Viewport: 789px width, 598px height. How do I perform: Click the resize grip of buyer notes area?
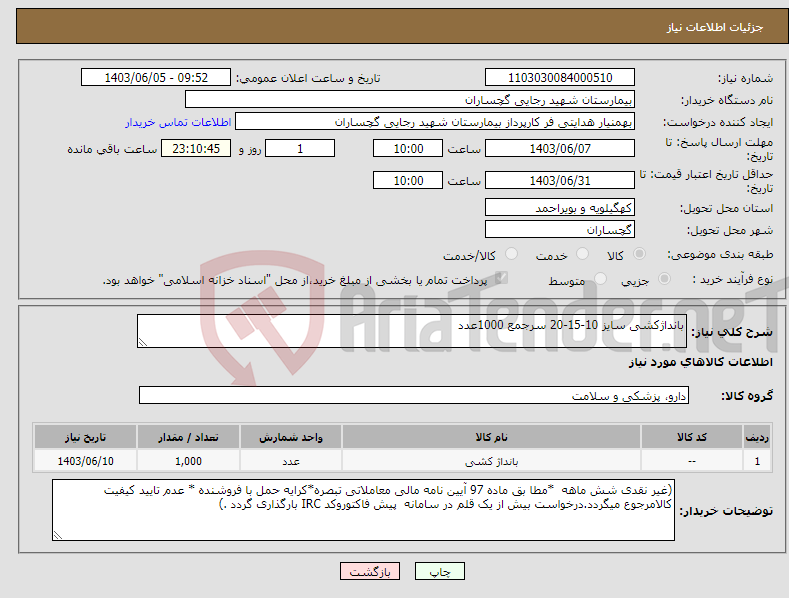click(58, 536)
